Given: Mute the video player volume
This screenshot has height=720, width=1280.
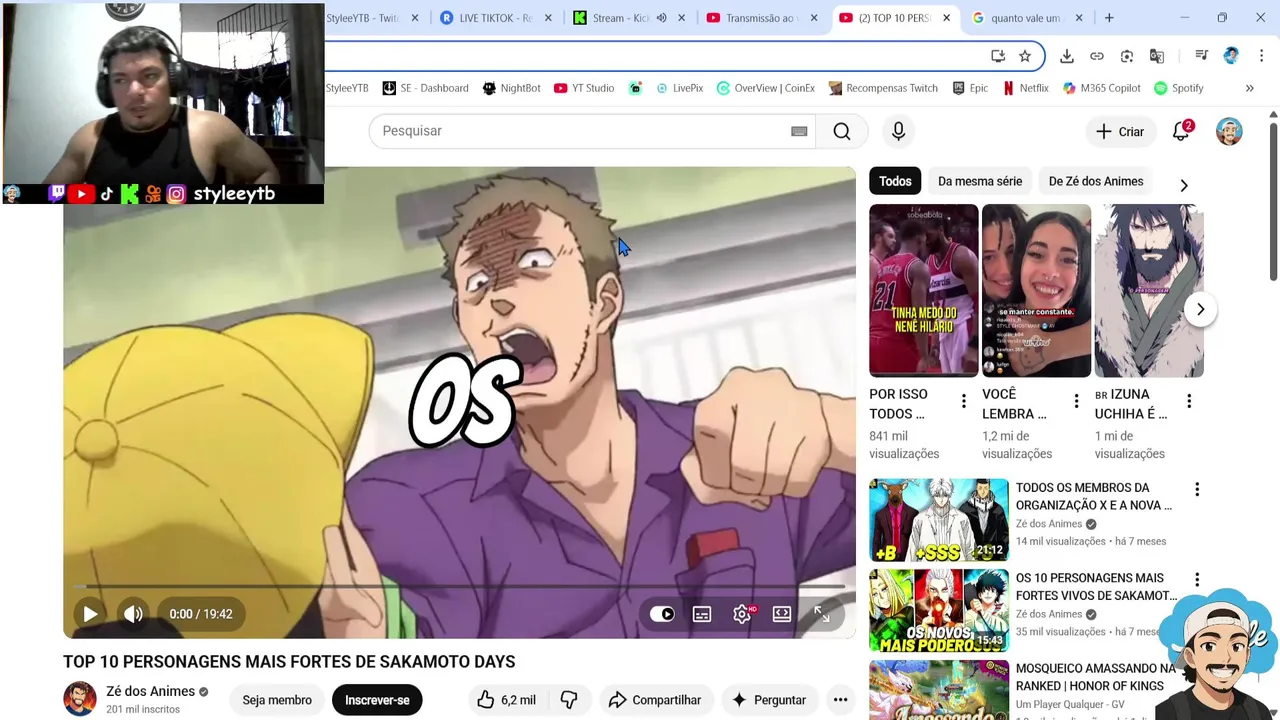Looking at the screenshot, I should tap(133, 614).
